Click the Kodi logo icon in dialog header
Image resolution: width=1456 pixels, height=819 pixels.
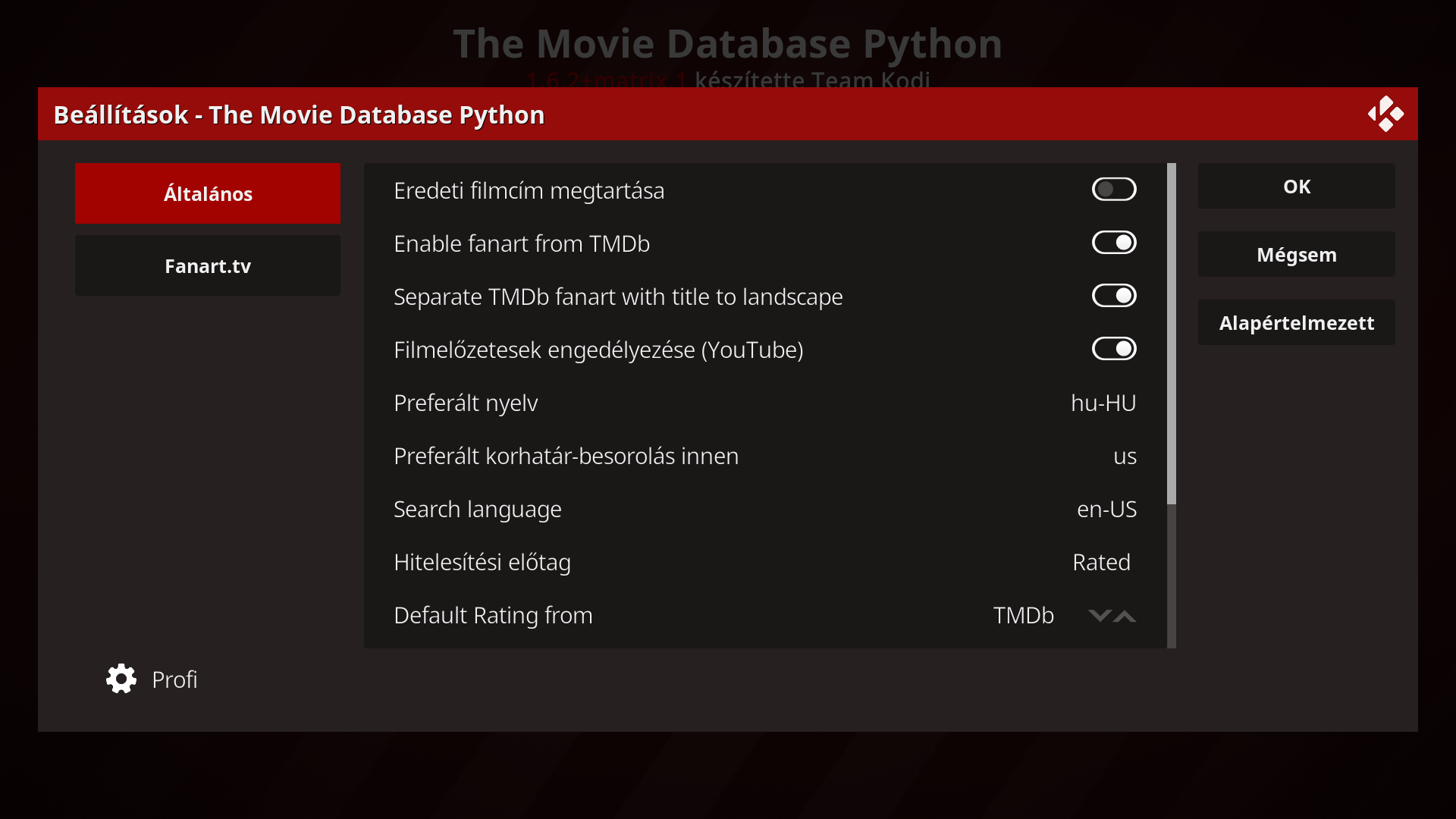click(x=1385, y=114)
